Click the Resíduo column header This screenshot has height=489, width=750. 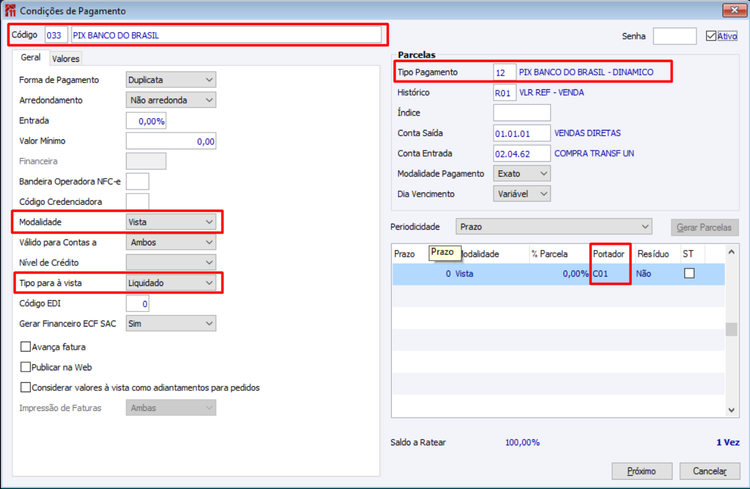[x=657, y=254]
